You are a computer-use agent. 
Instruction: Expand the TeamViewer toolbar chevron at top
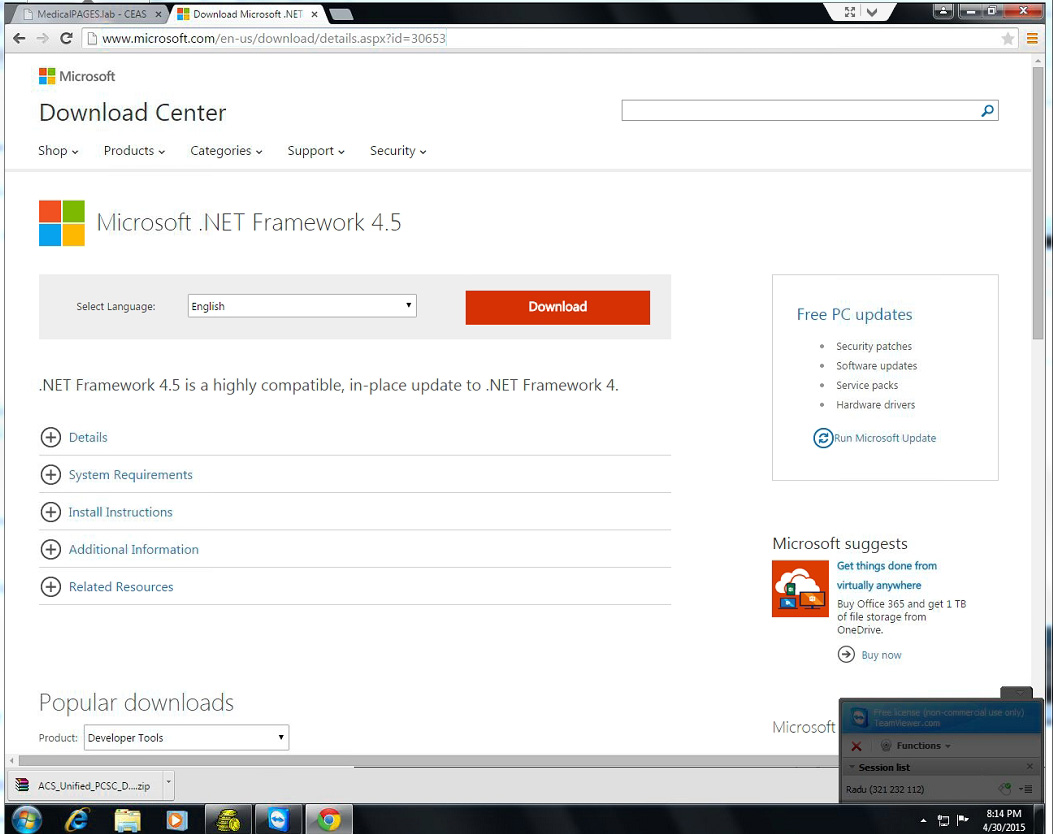(872, 11)
